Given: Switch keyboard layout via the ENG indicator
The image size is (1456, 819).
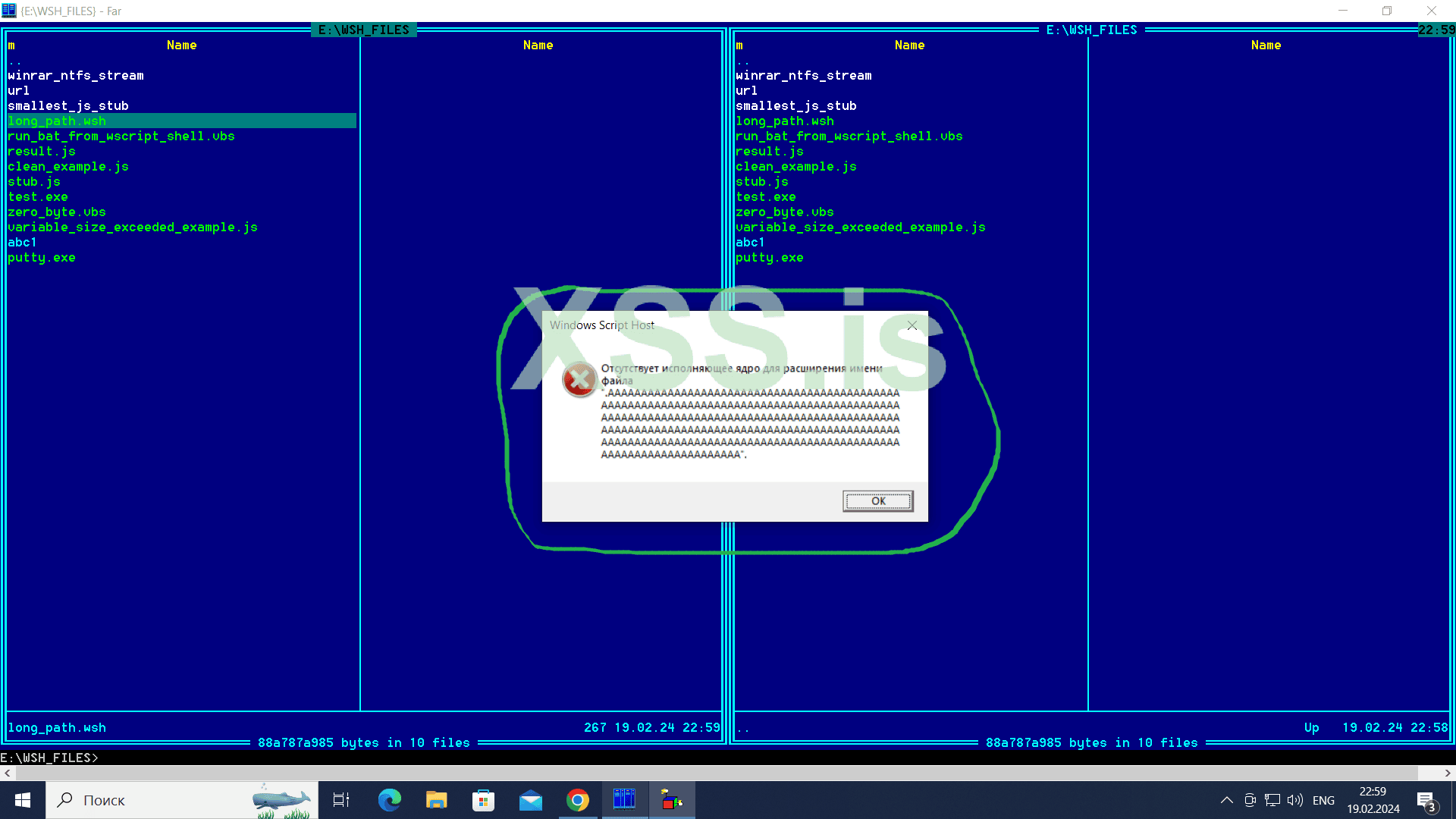Looking at the screenshot, I should pos(1323,799).
